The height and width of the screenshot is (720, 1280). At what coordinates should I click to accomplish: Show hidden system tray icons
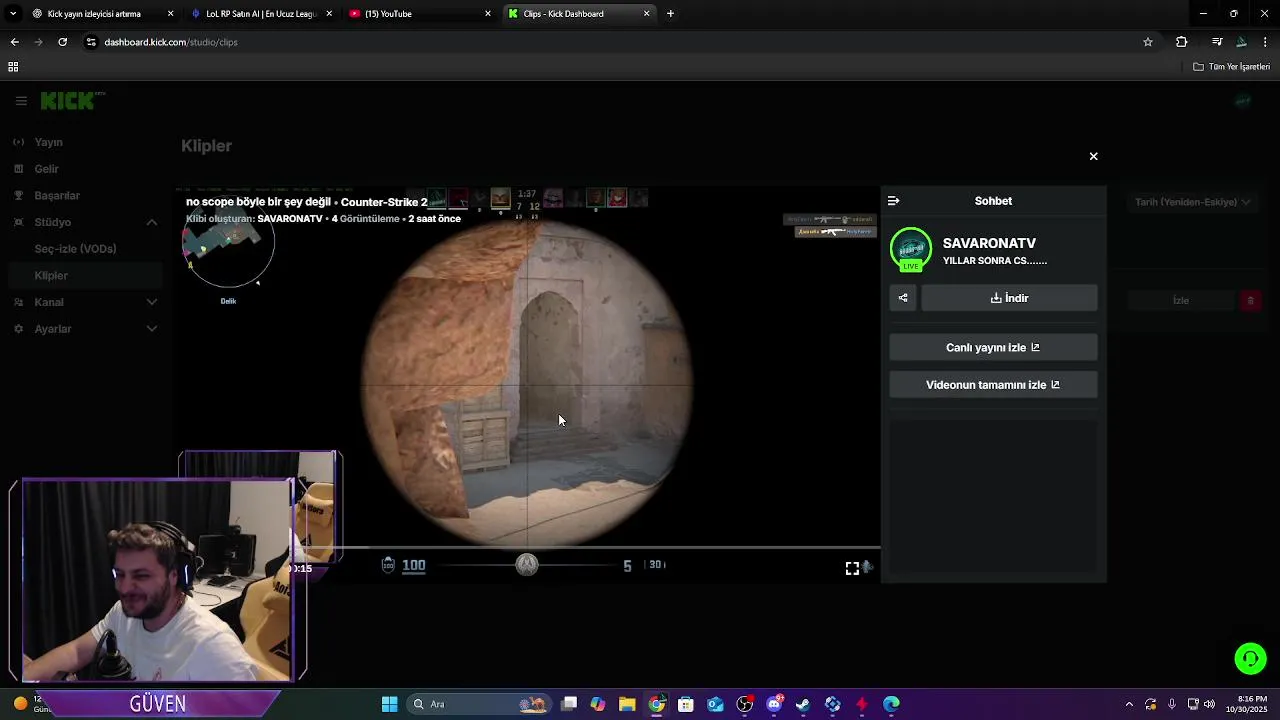[1129, 704]
